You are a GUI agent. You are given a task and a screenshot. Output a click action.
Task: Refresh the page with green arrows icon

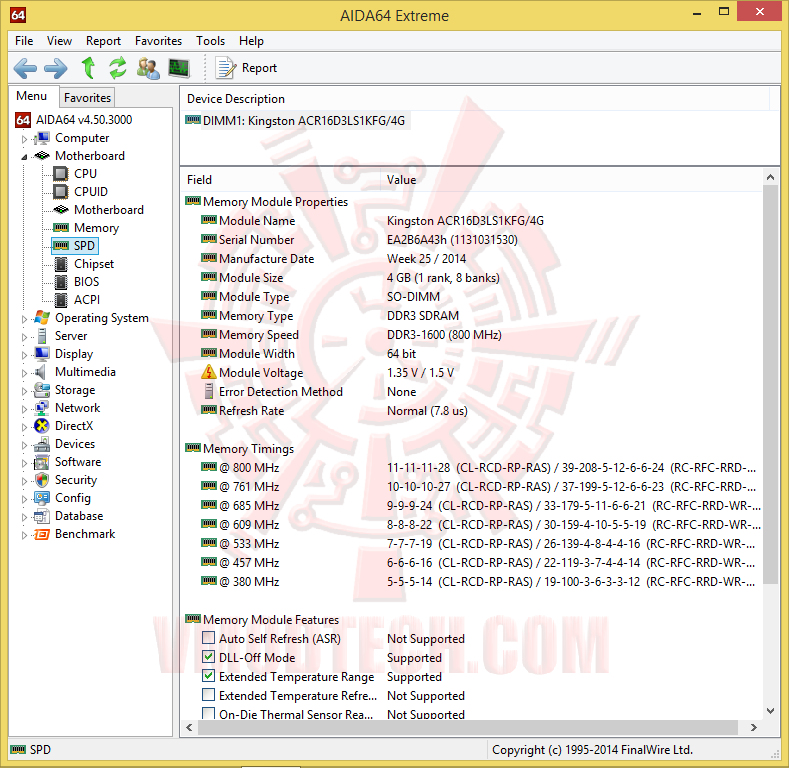point(118,68)
